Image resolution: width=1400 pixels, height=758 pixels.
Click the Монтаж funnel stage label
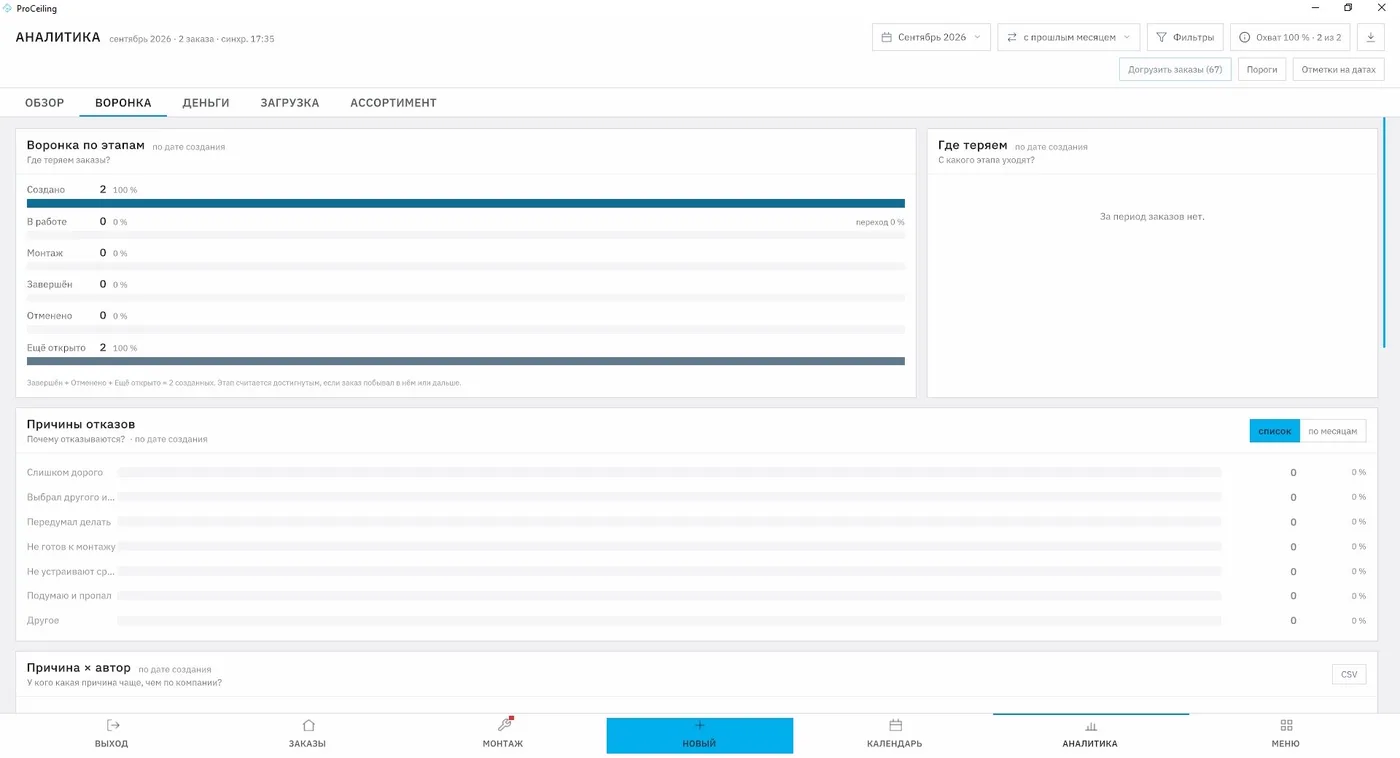coord(44,253)
